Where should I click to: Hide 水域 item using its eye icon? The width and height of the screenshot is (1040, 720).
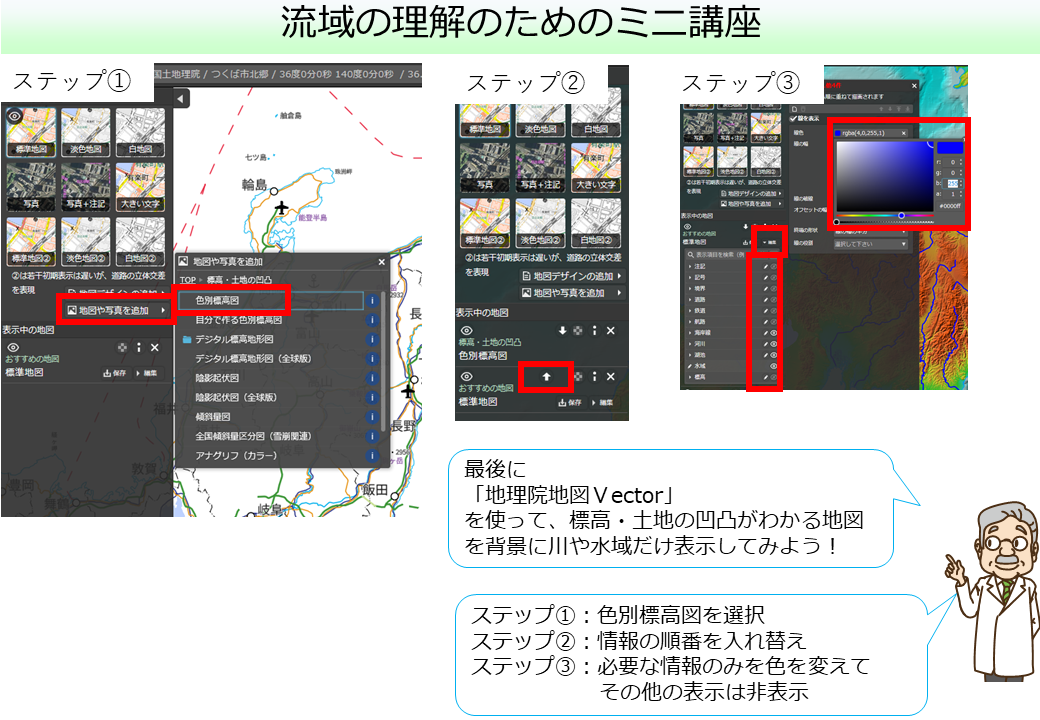coord(774,366)
